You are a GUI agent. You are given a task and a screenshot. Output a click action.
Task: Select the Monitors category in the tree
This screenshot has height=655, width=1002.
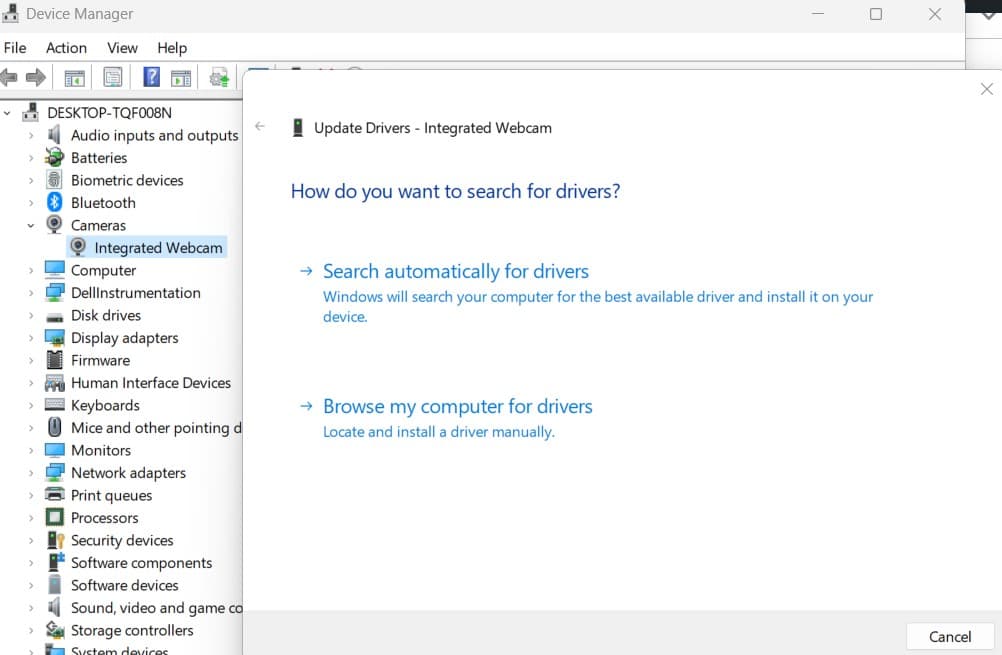point(100,450)
